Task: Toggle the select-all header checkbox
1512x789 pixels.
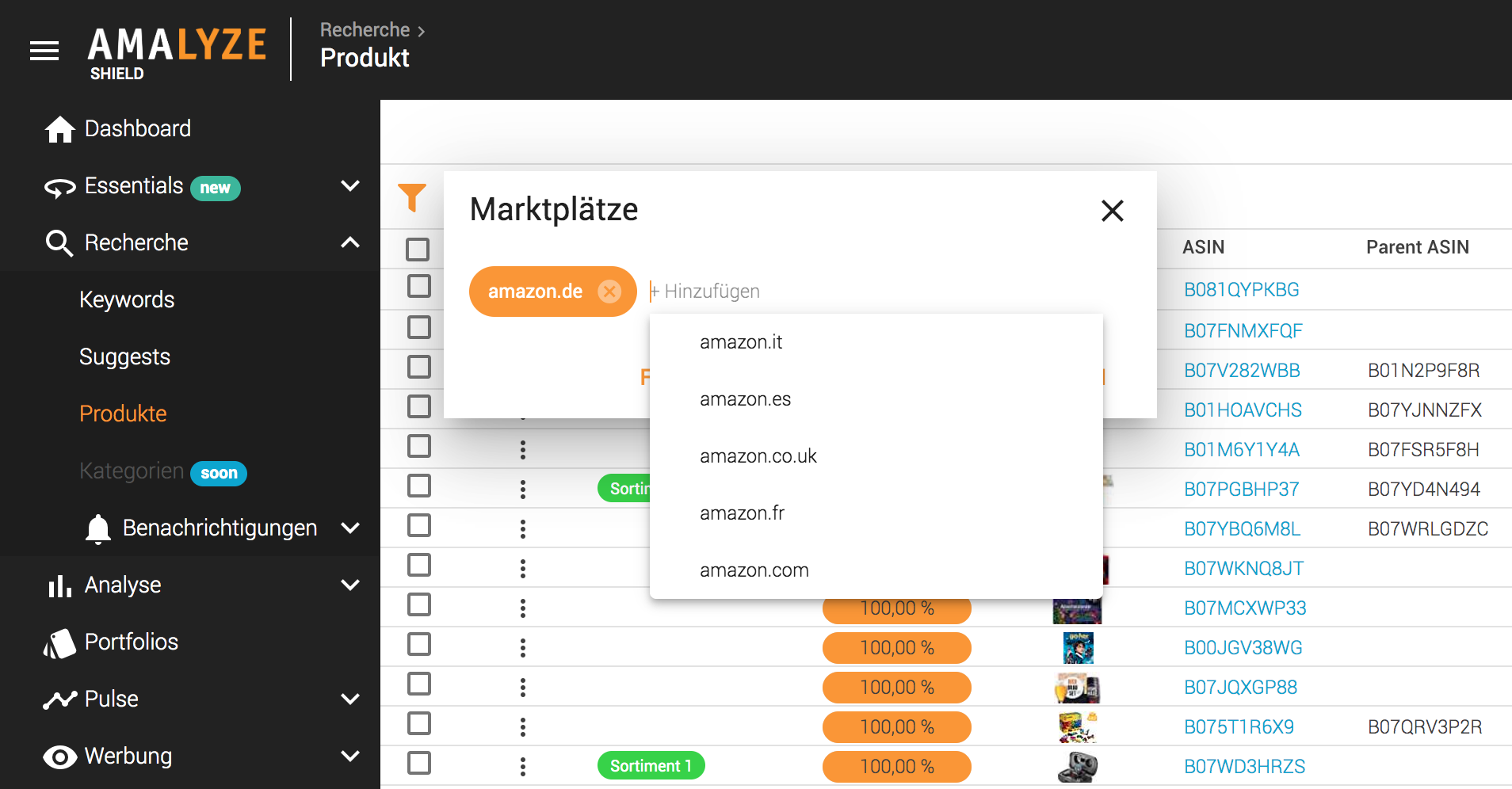Action: pyautogui.click(x=418, y=250)
